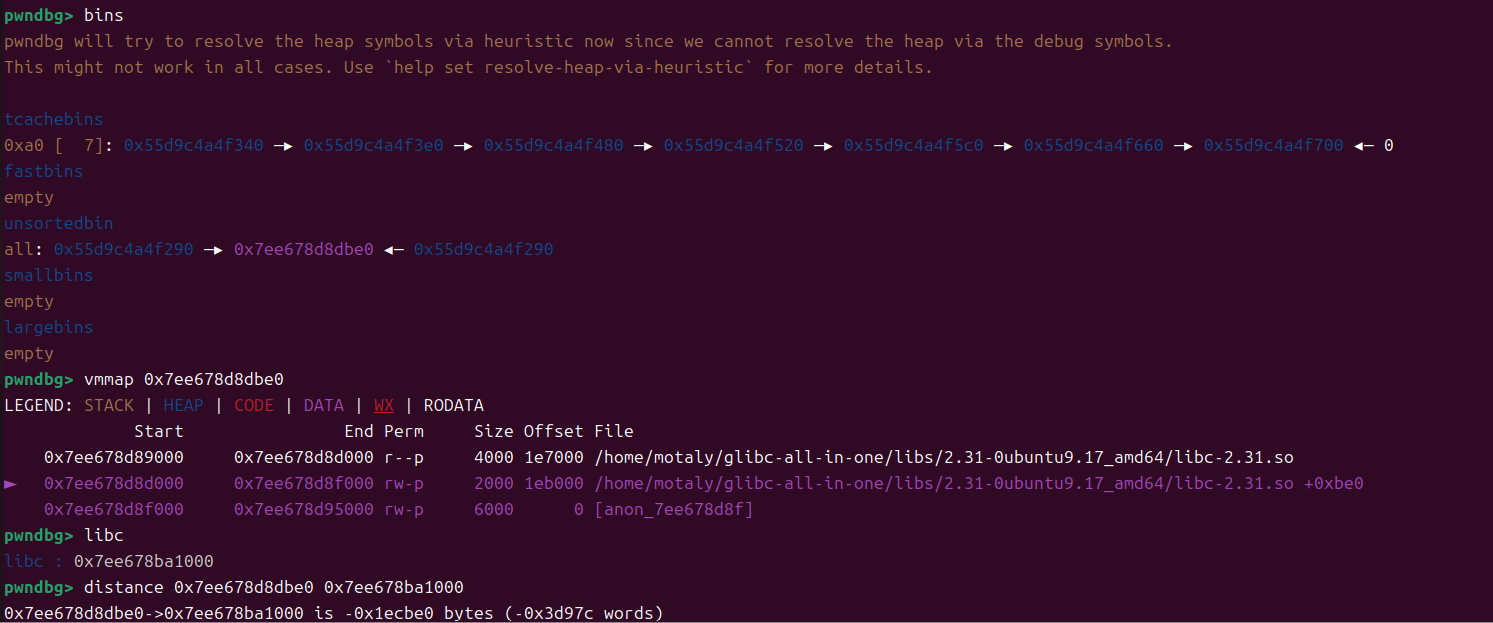1493x623 pixels.
Task: Click the unsortedbin section header
Action: click(58, 224)
